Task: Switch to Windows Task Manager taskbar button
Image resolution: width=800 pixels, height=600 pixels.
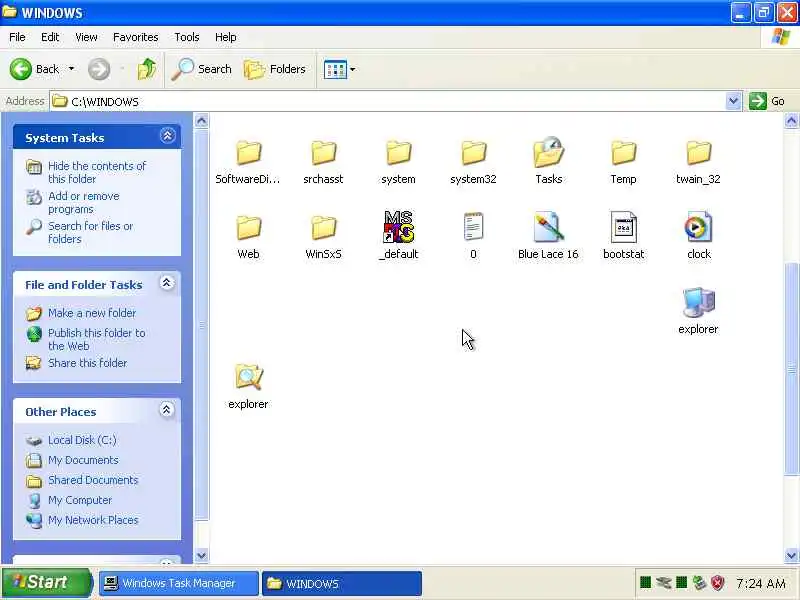Action: pyautogui.click(x=179, y=583)
